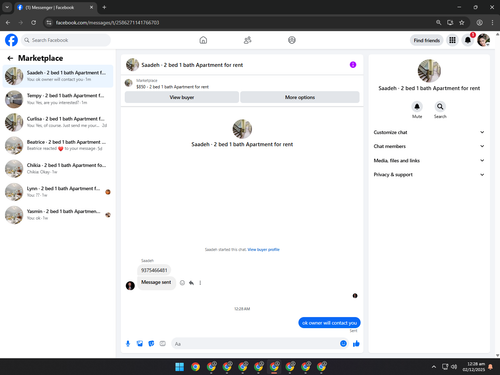500x375 pixels.
Task: Click the 'ok owner will contact you' message
Action: click(x=329, y=323)
